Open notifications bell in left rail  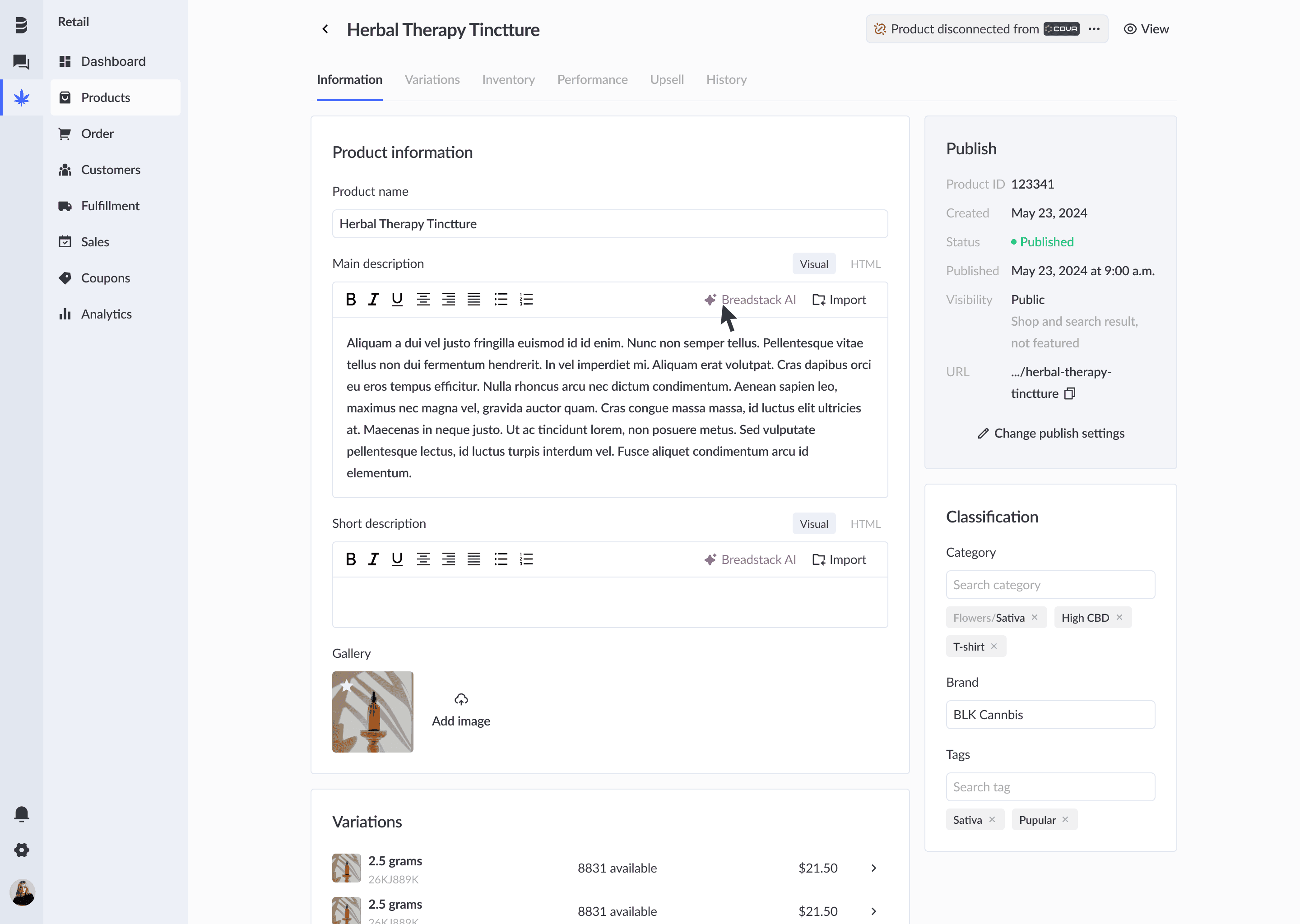22,813
